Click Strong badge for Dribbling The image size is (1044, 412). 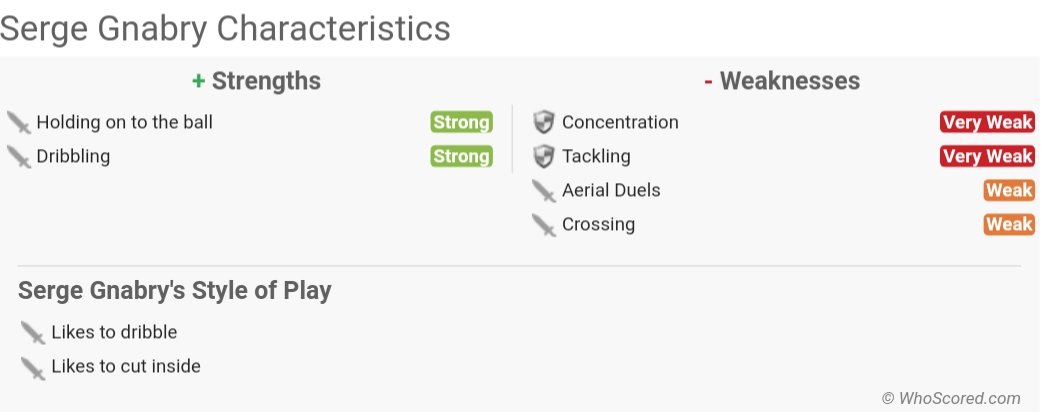pos(461,157)
